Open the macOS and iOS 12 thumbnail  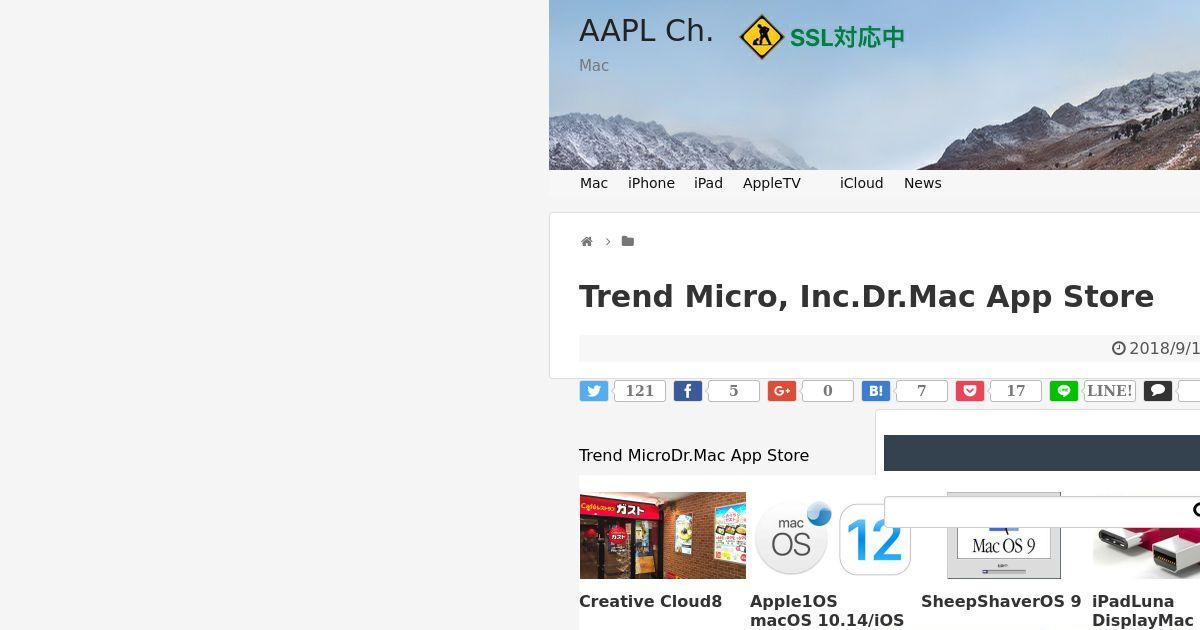[x=833, y=535]
